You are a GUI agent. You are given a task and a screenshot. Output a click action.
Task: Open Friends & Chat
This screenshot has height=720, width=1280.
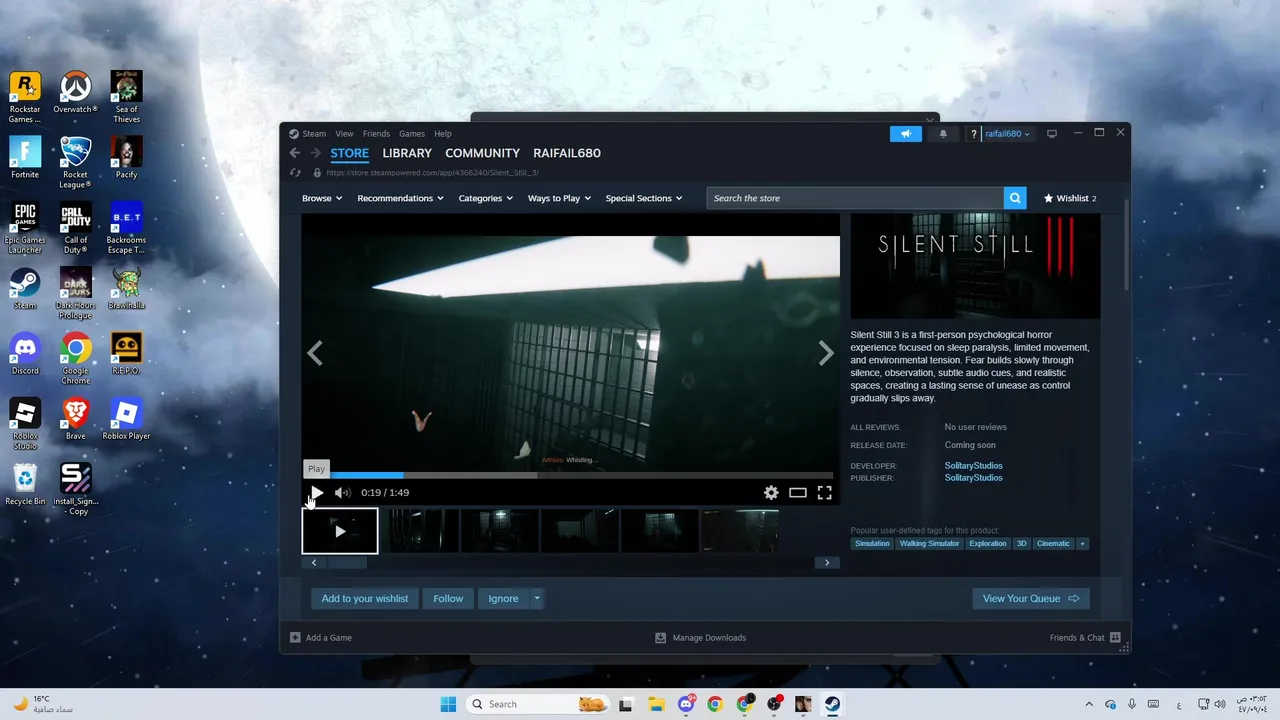(1085, 637)
